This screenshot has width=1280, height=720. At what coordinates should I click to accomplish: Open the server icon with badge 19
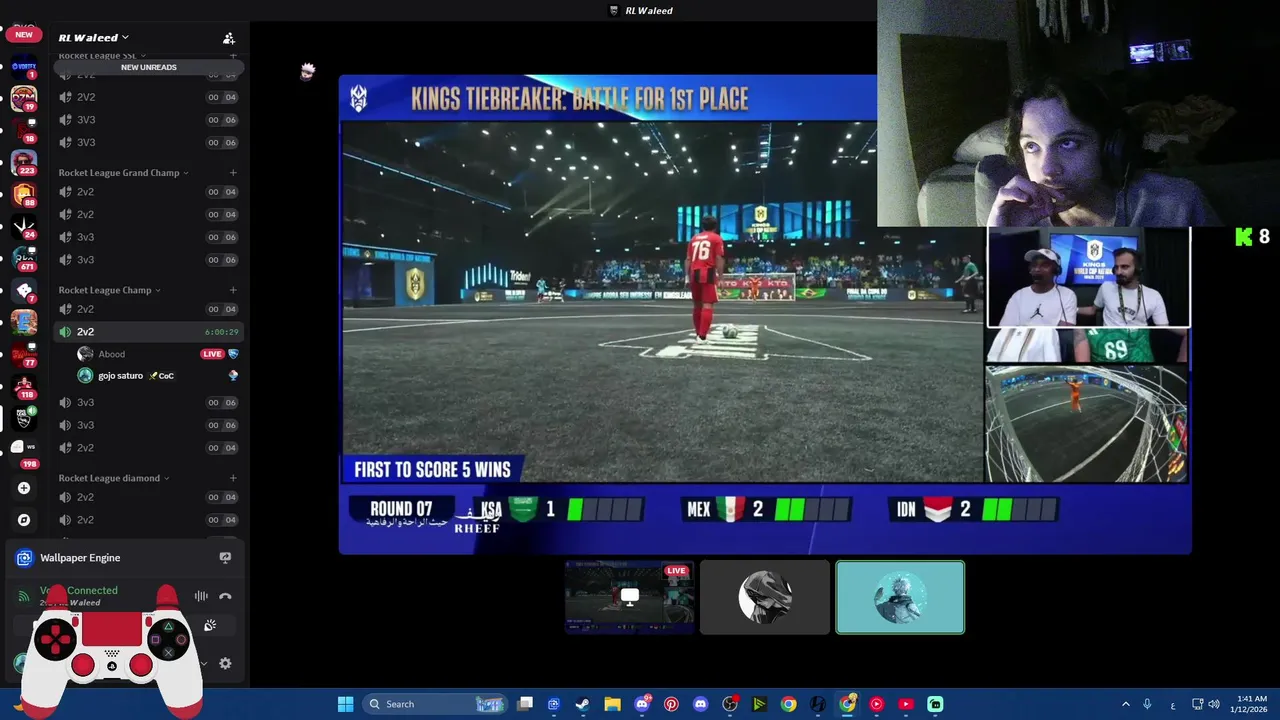24,98
